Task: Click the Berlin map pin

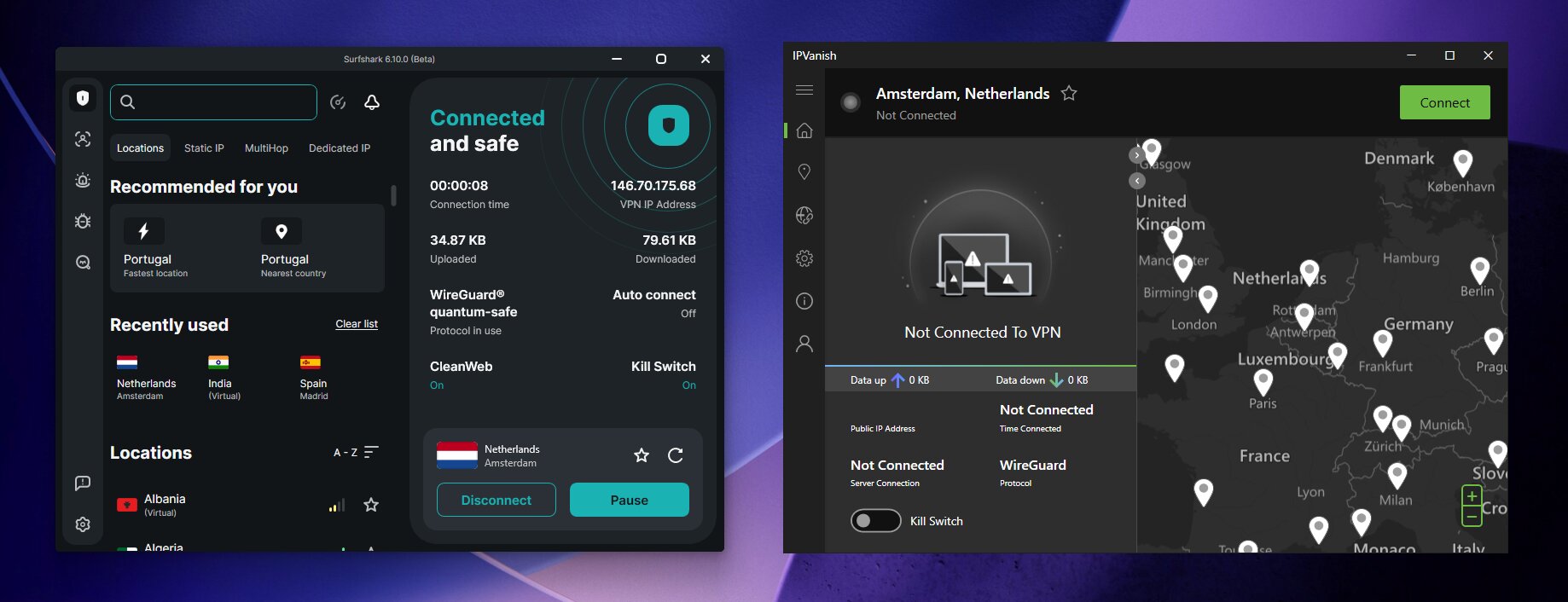Action: [1480, 270]
